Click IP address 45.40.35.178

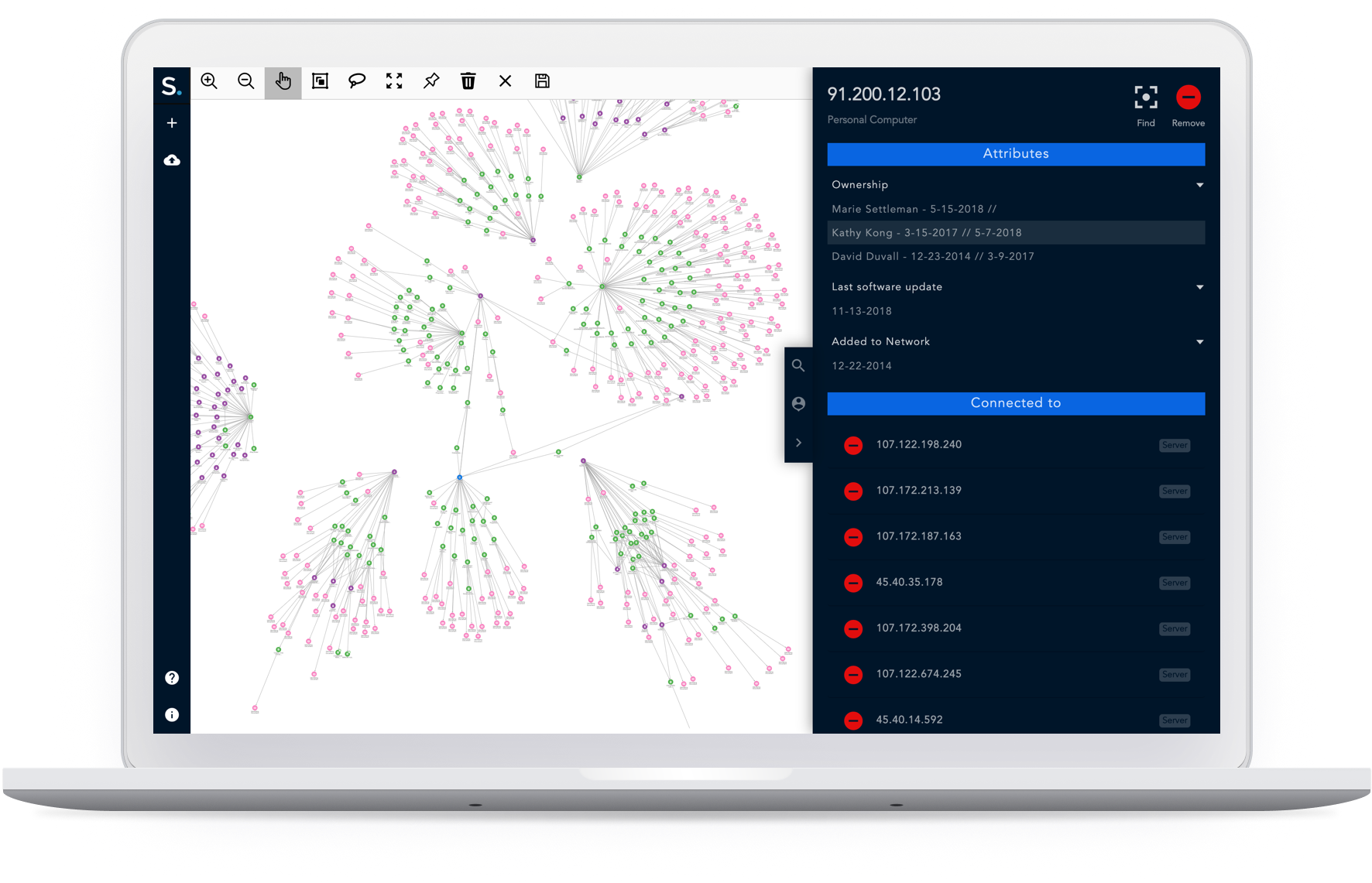click(909, 583)
